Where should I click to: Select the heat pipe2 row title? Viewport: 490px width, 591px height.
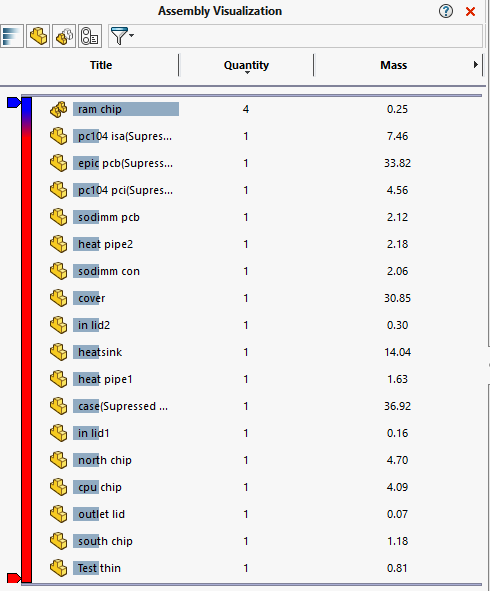[106, 244]
